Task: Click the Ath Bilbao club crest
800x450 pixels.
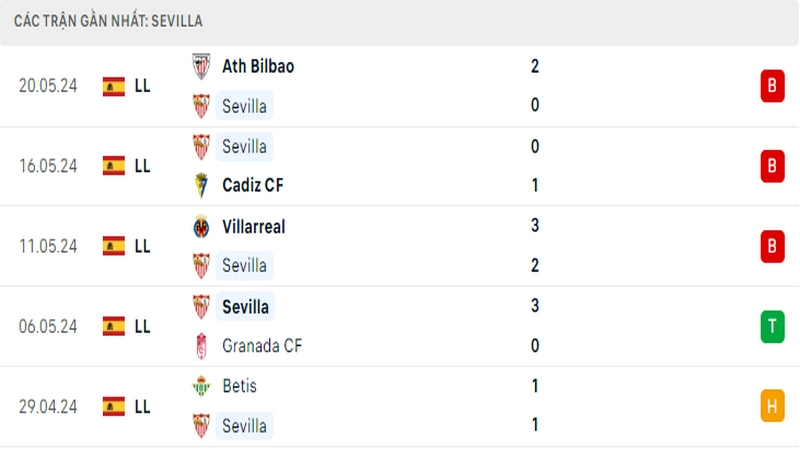Action: click(x=201, y=66)
